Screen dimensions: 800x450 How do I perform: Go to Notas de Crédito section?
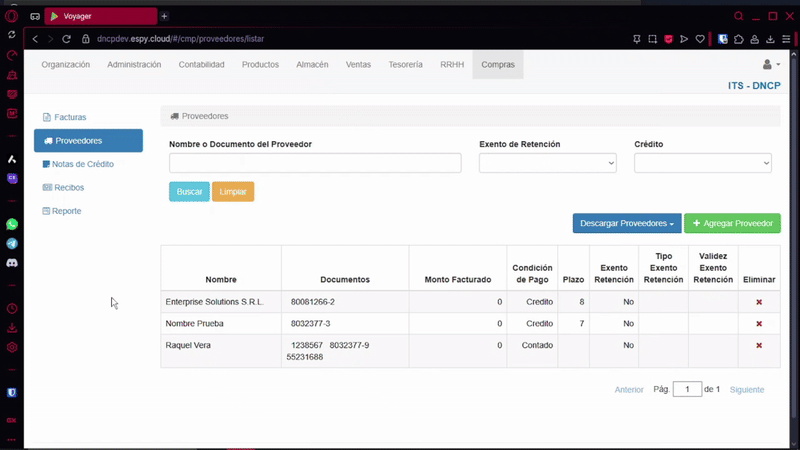pyautogui.click(x=83, y=164)
